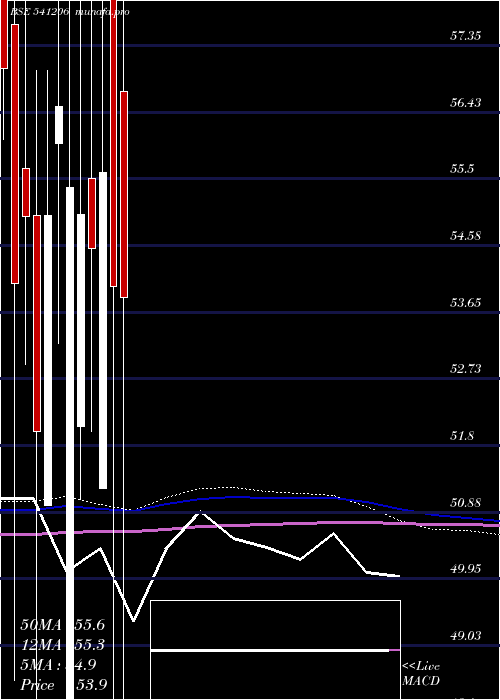Click the small red candlestick near 55.5
The width and height of the screenshot is (500, 700).
[26, 192]
